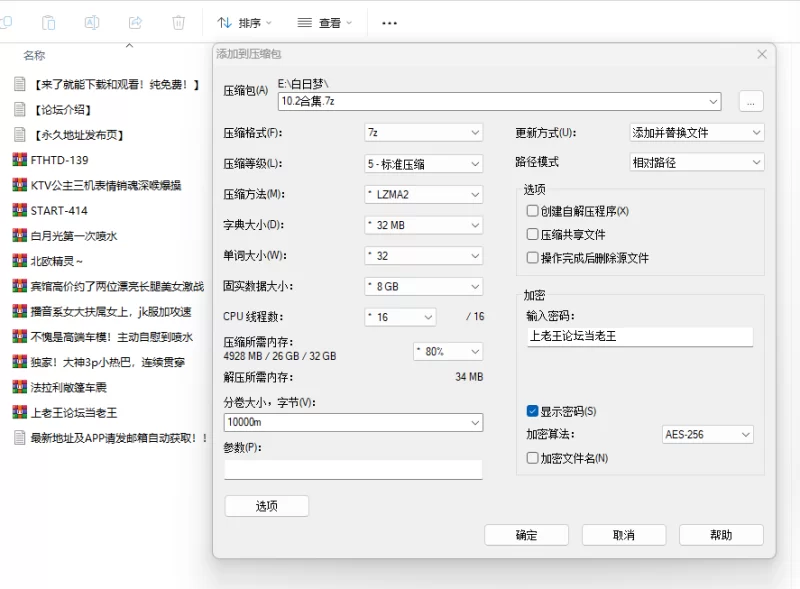
Task: Click the Delete trash icon in toolbar
Action: pyautogui.click(x=178, y=22)
